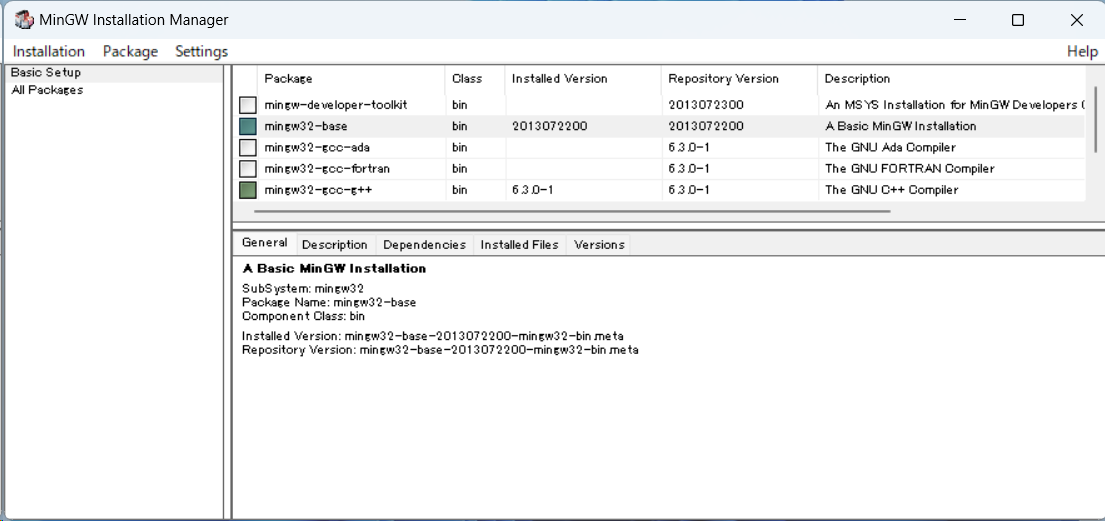Select the mingw32-gcc-ada package name
The image size is (1105, 521).
(x=317, y=147)
